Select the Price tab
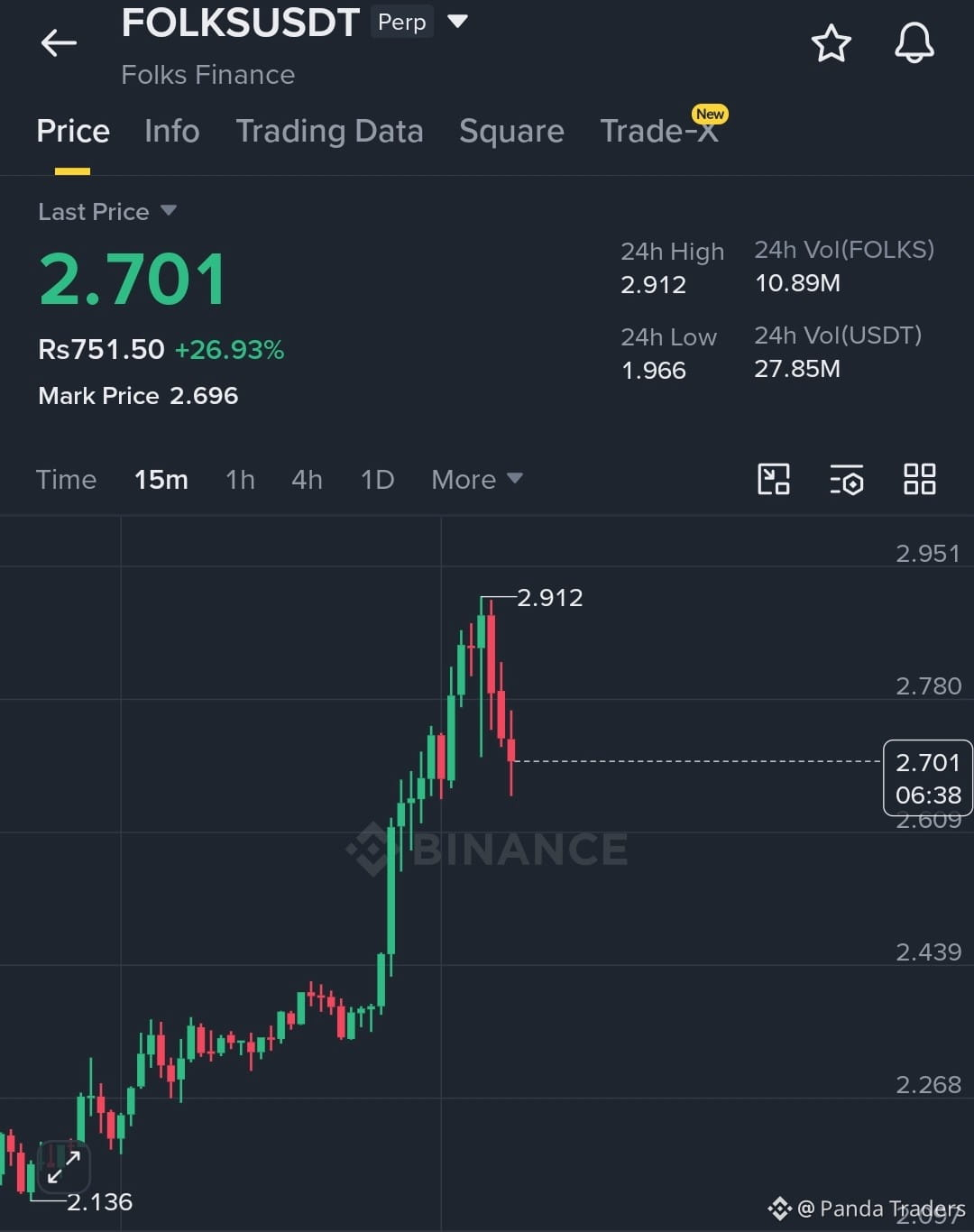The width and height of the screenshot is (974, 1232). pyautogui.click(x=73, y=132)
